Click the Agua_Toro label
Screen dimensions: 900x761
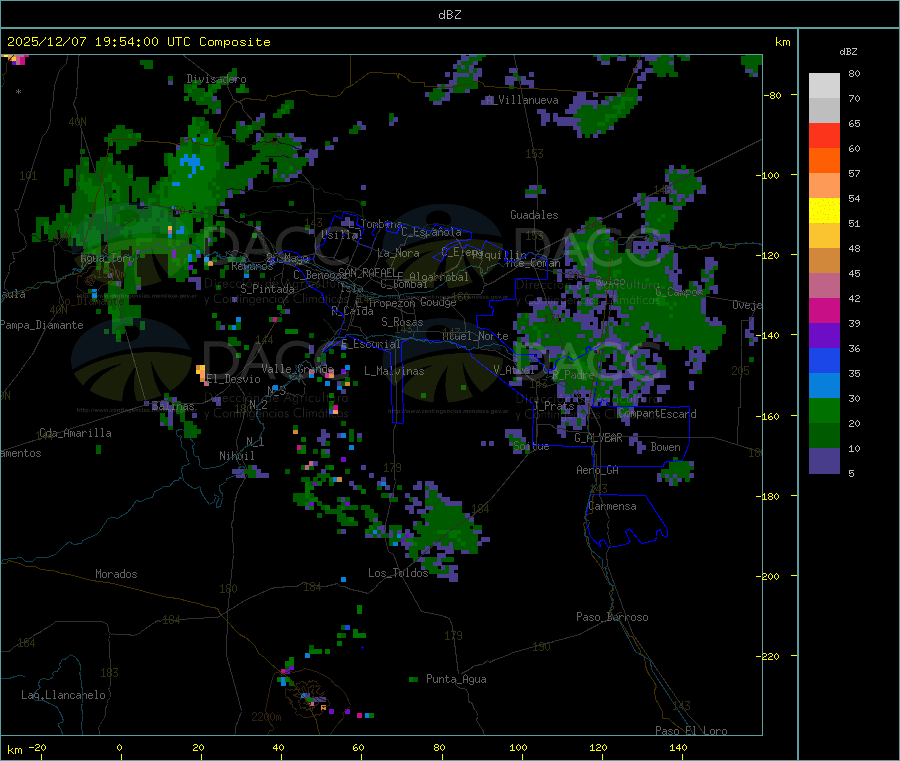point(107,258)
